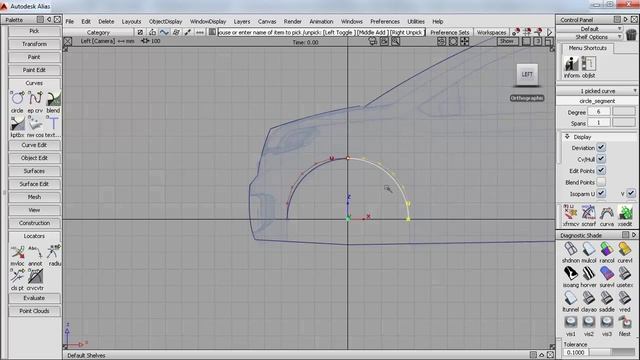Activate the curva tool in Control Panel

[607, 212]
